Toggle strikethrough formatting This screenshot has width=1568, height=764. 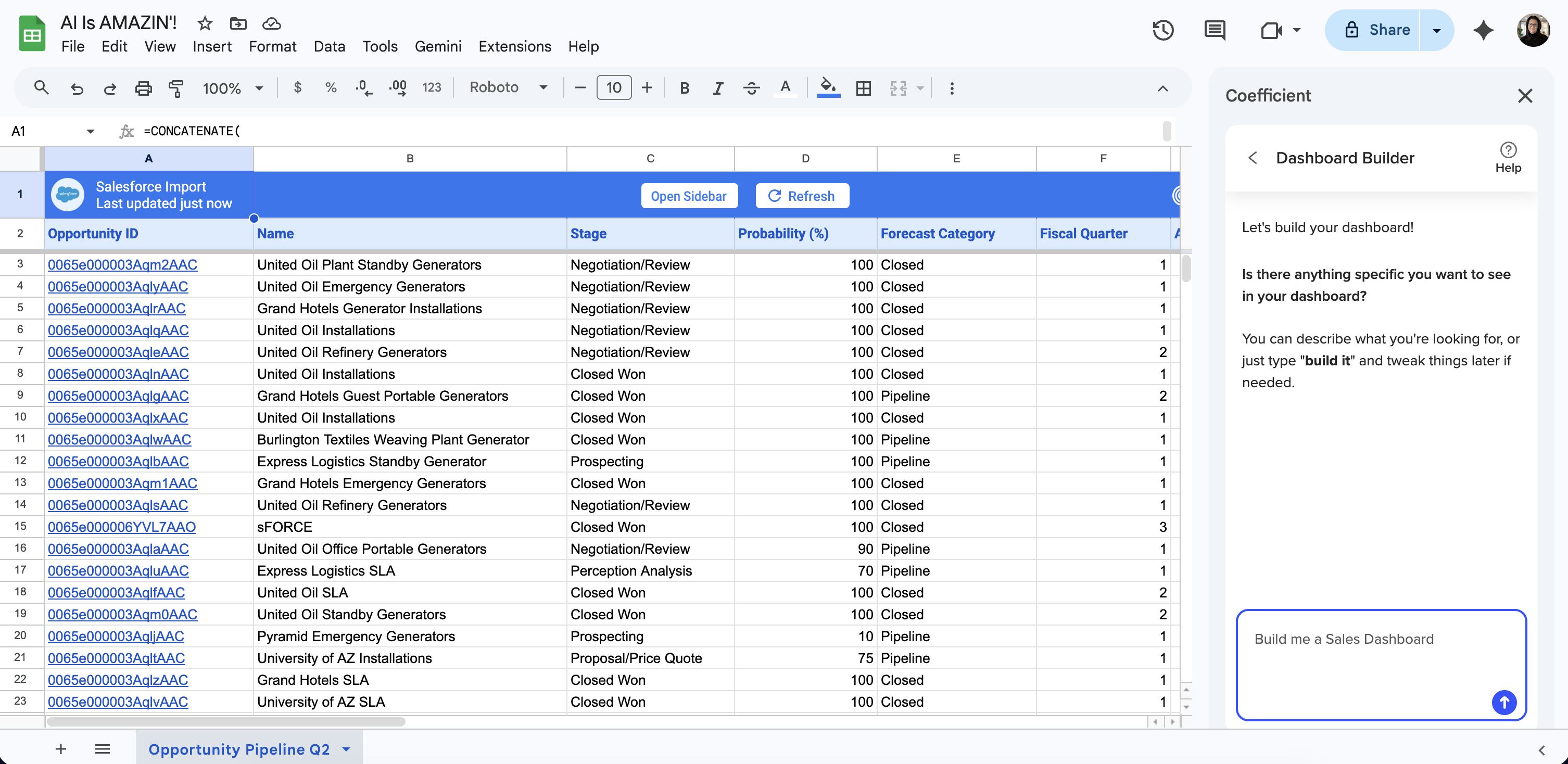click(x=752, y=88)
